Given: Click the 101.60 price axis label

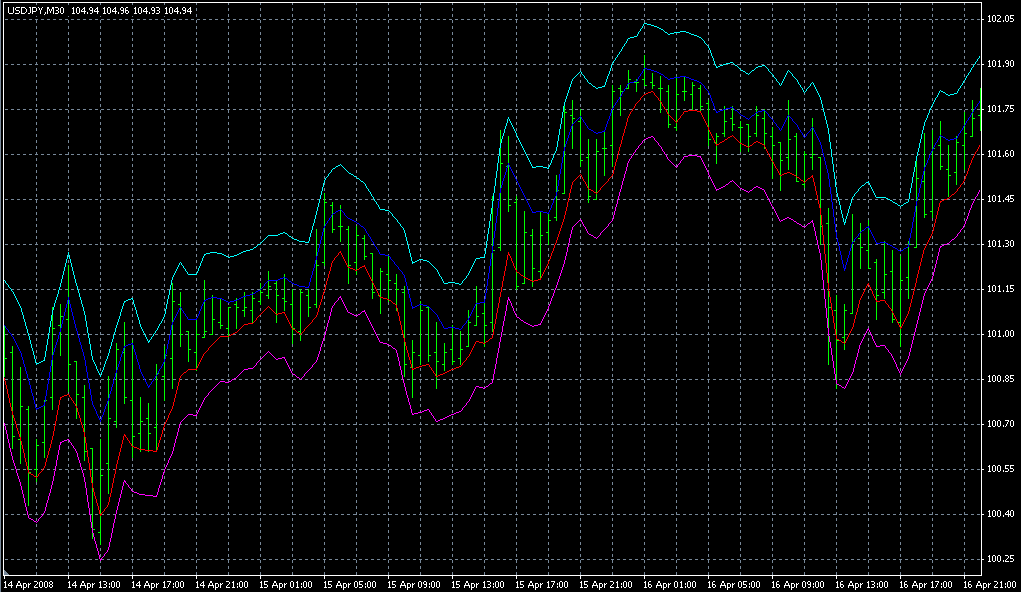Looking at the screenshot, I should point(1001,154).
